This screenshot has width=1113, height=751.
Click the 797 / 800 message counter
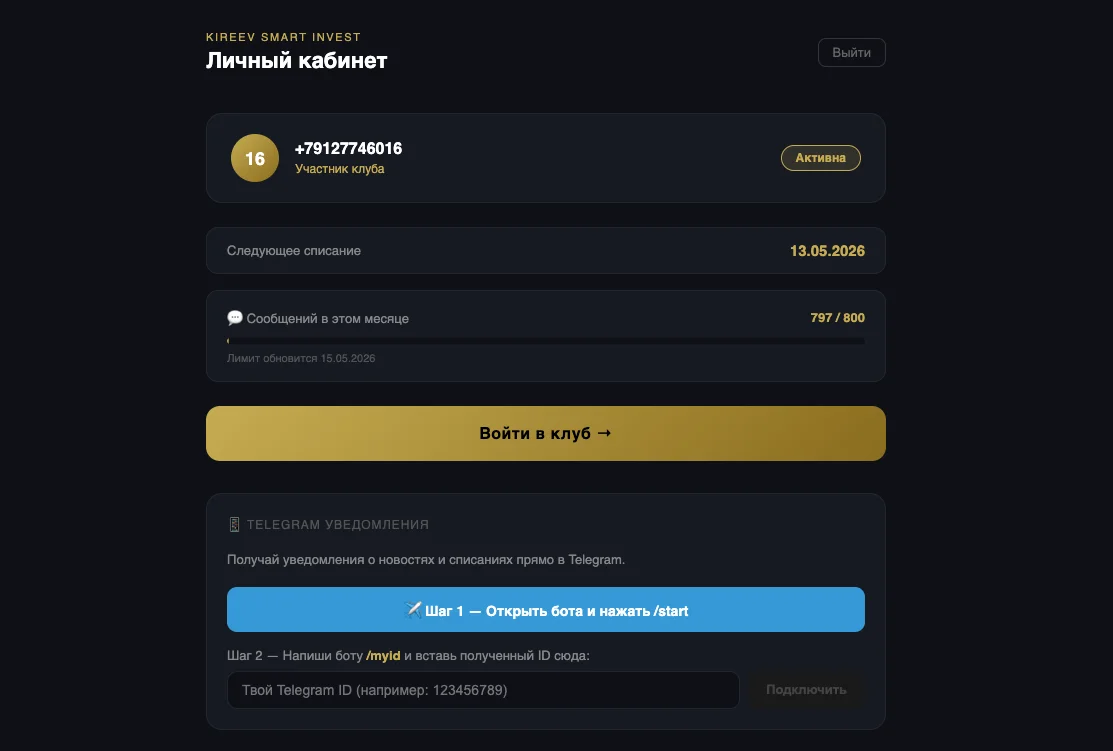click(837, 318)
